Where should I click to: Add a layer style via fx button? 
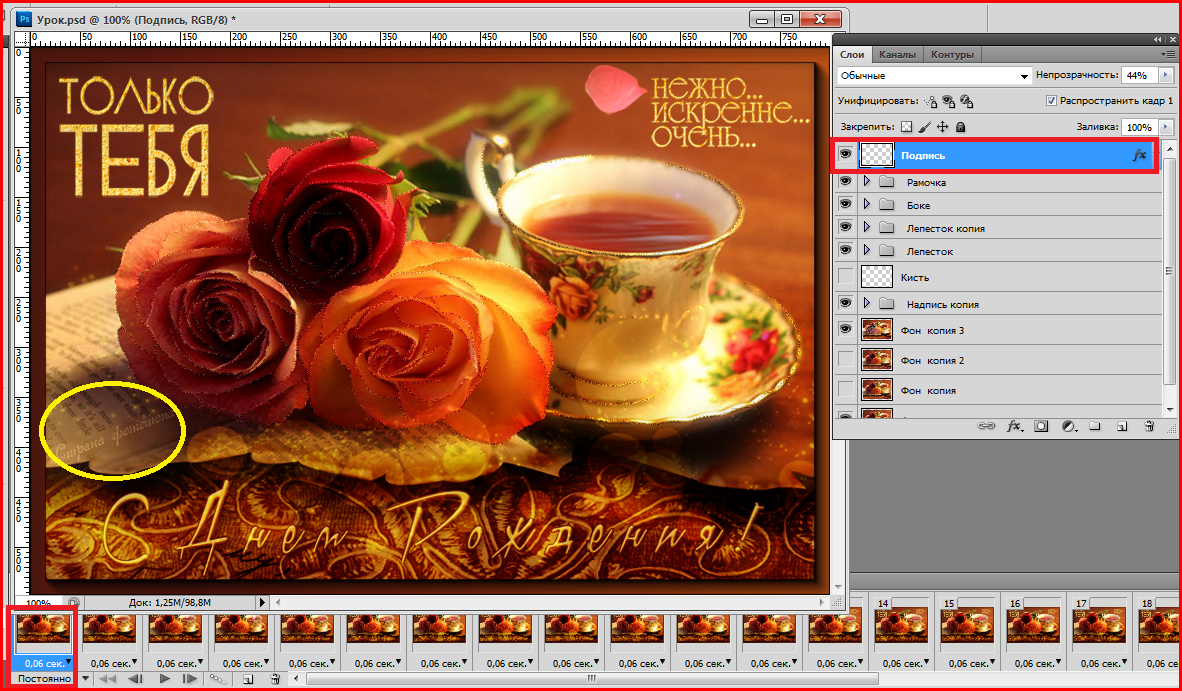pyautogui.click(x=1015, y=427)
